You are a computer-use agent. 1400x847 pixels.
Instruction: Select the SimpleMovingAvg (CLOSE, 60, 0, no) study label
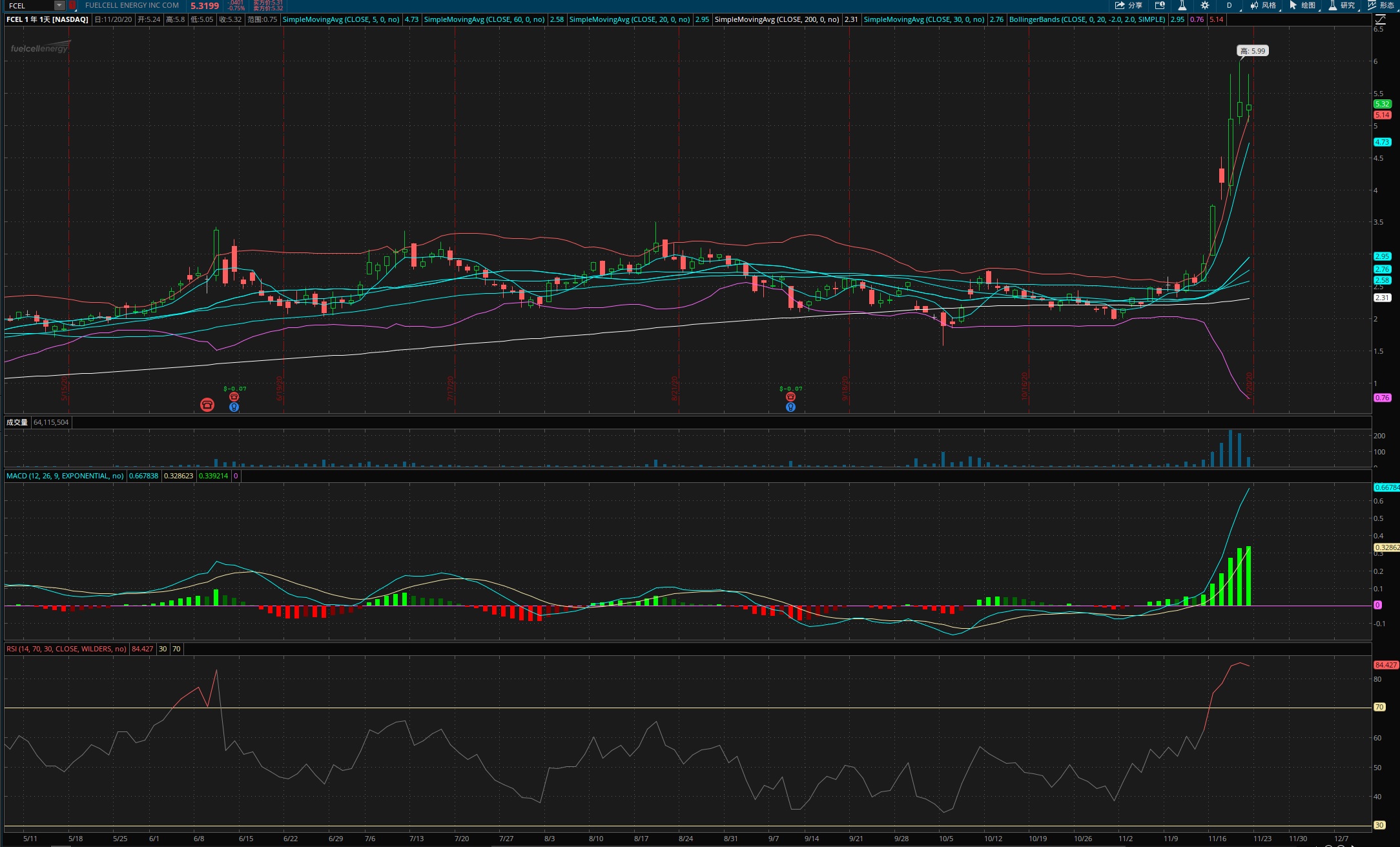tap(484, 19)
